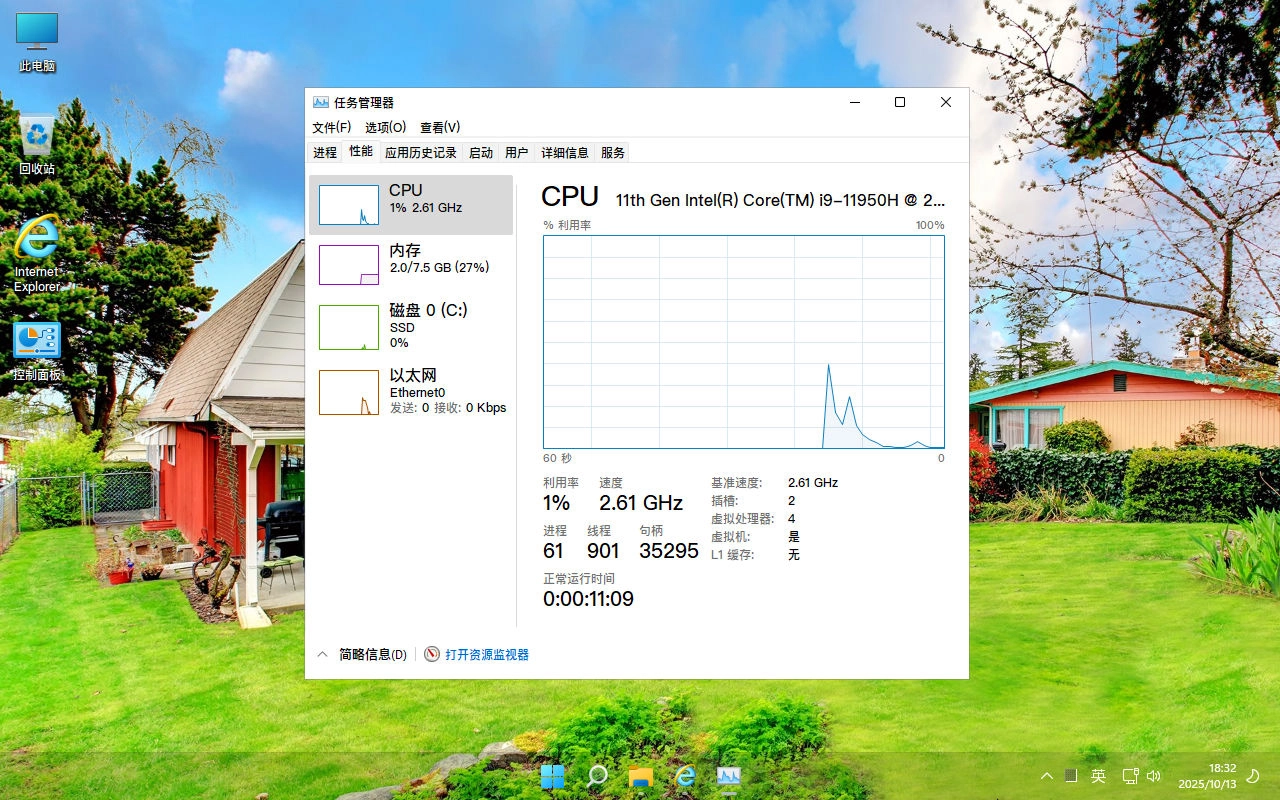The width and height of the screenshot is (1280, 800).
Task: View the Ethernet0 以太网 network graph
Action: coord(410,391)
